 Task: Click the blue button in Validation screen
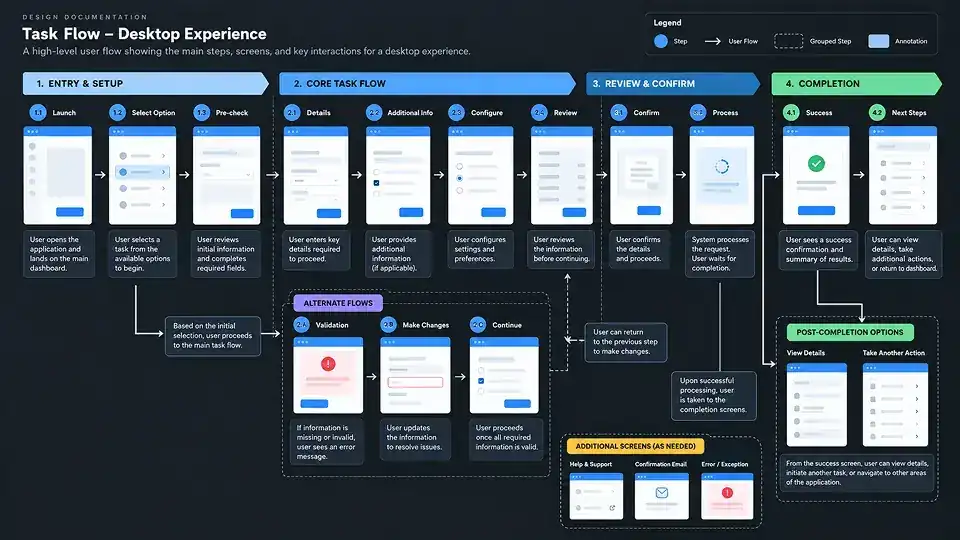click(314, 403)
